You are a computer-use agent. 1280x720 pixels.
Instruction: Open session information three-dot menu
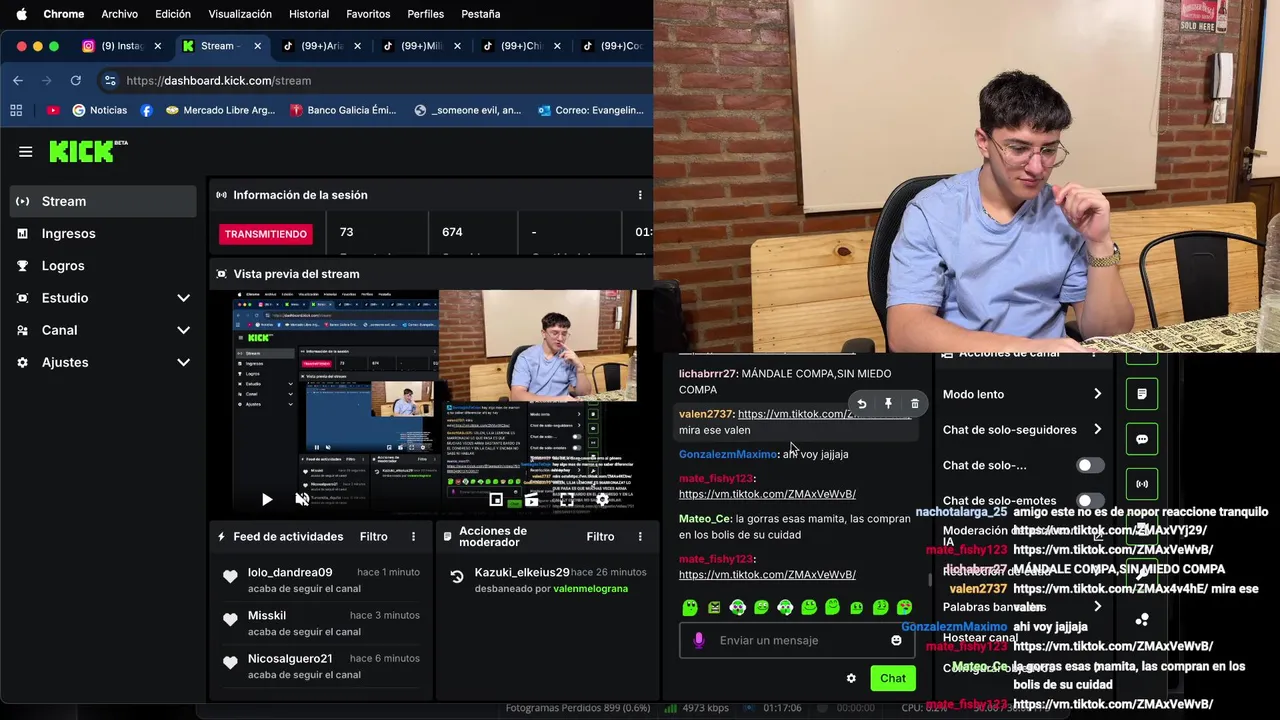pyautogui.click(x=640, y=195)
